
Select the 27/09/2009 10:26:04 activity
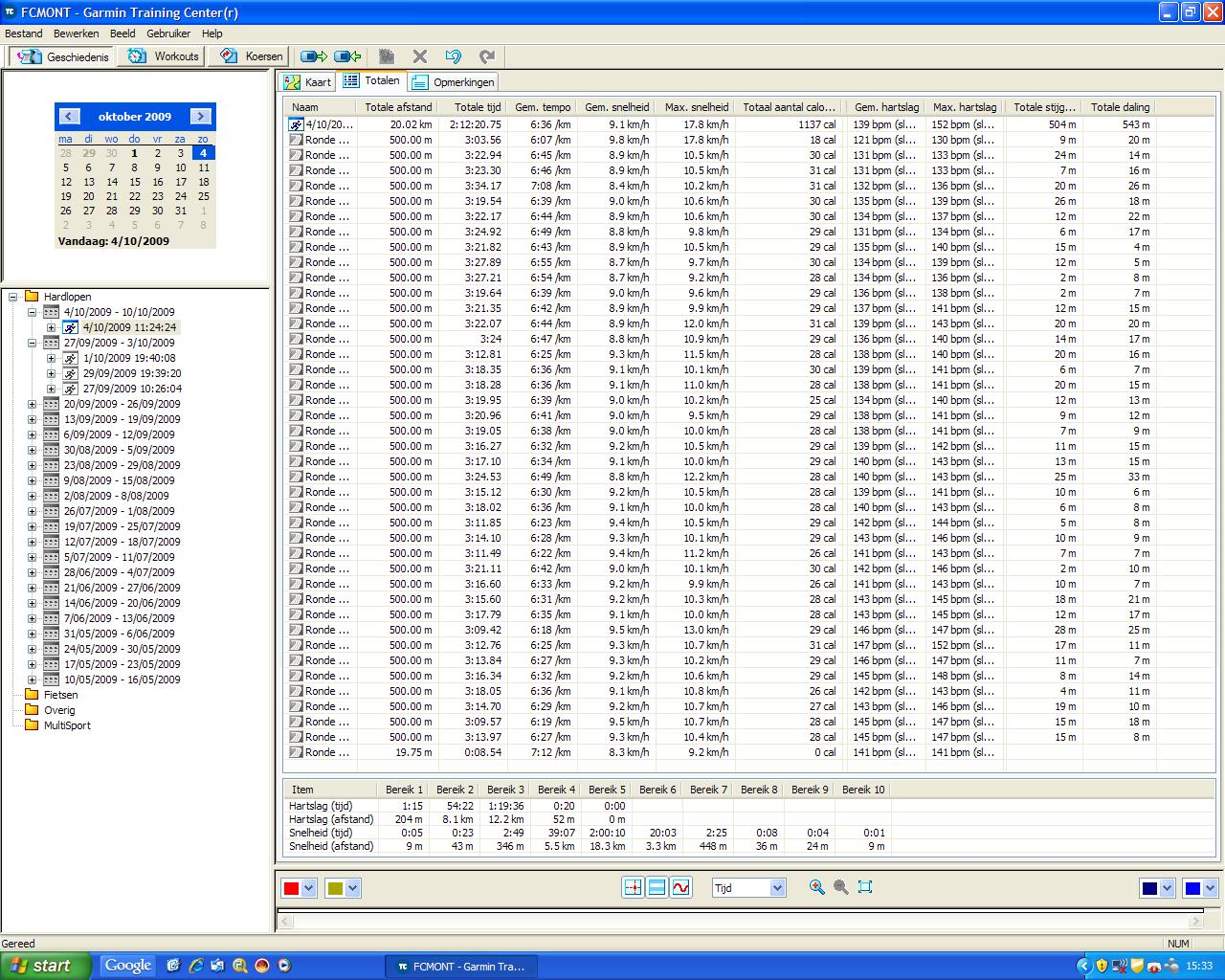pos(132,389)
